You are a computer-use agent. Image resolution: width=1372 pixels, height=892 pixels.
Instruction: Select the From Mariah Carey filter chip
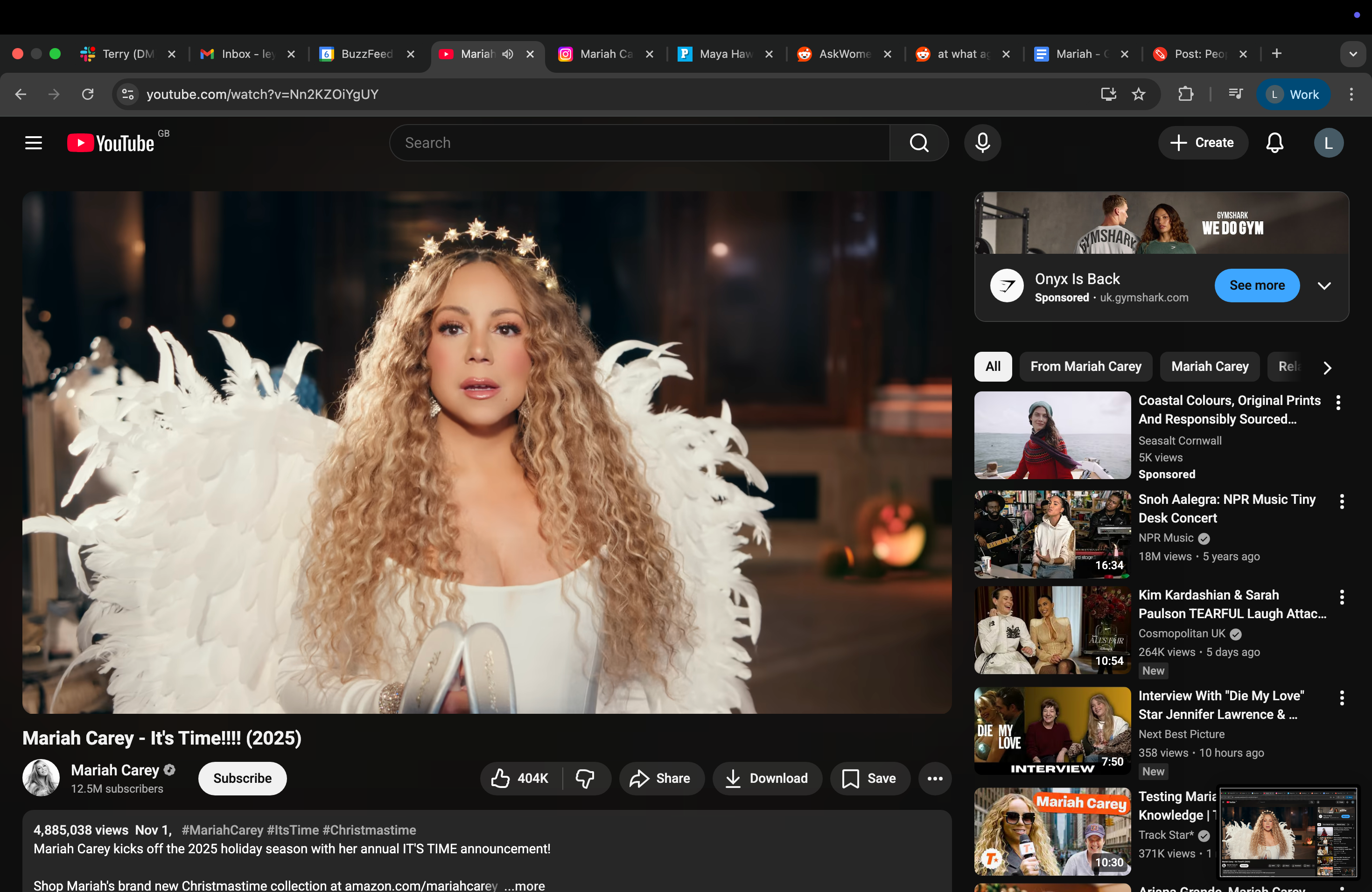click(x=1085, y=367)
